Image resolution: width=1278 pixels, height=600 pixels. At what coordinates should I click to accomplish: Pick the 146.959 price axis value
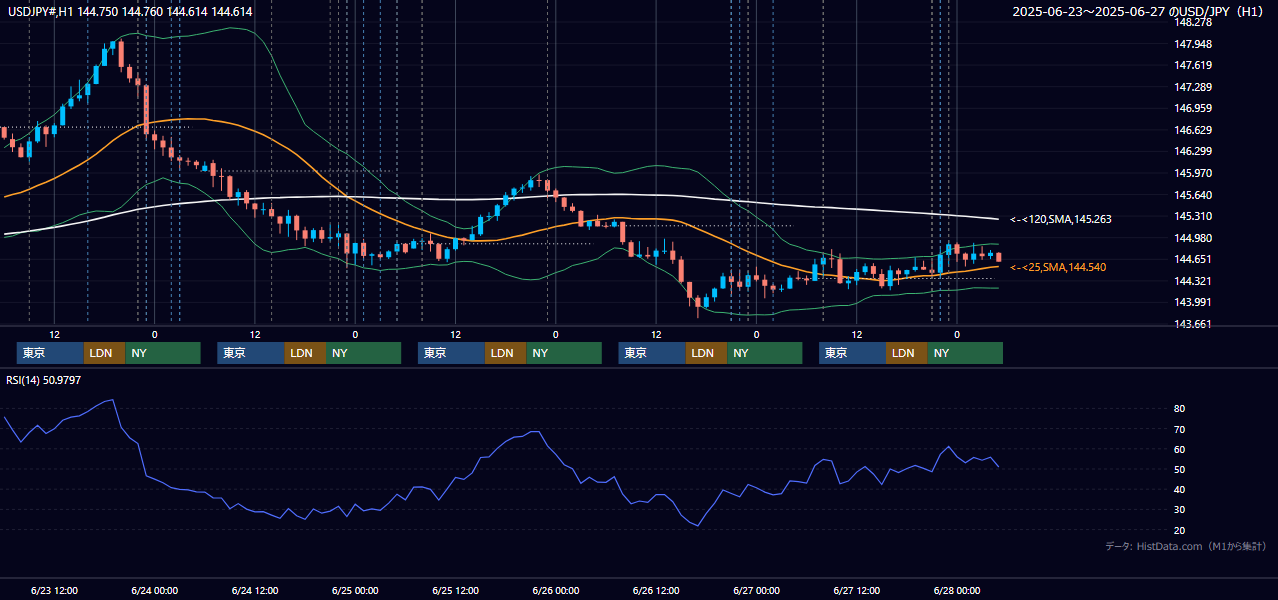coord(1191,108)
